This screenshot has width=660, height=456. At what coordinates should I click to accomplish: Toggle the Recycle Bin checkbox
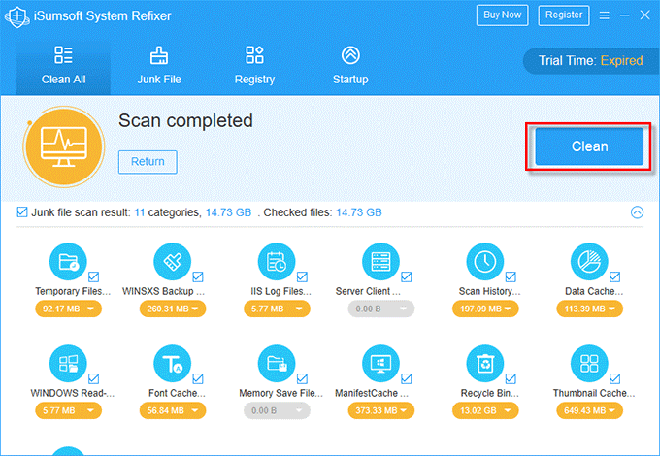(511, 379)
